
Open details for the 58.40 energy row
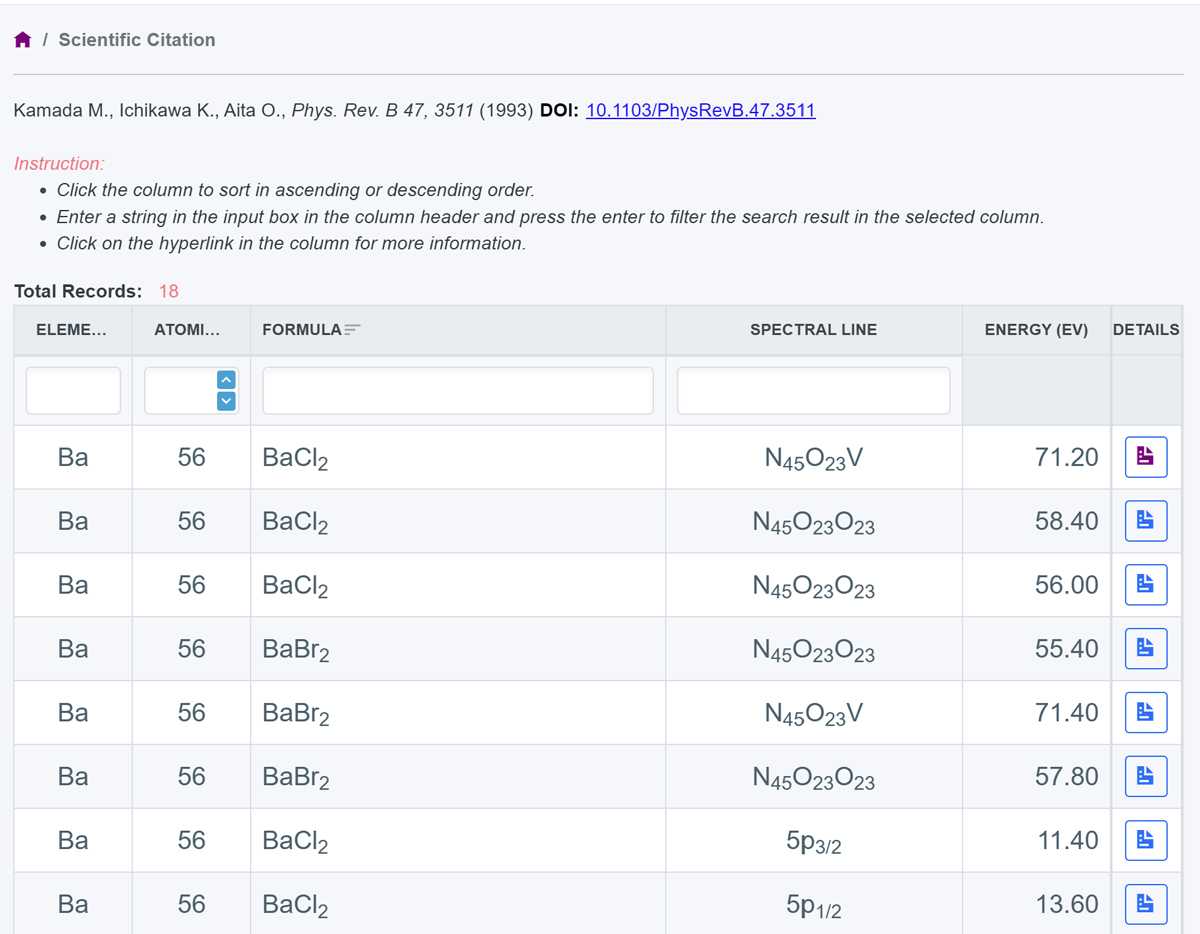point(1146,521)
